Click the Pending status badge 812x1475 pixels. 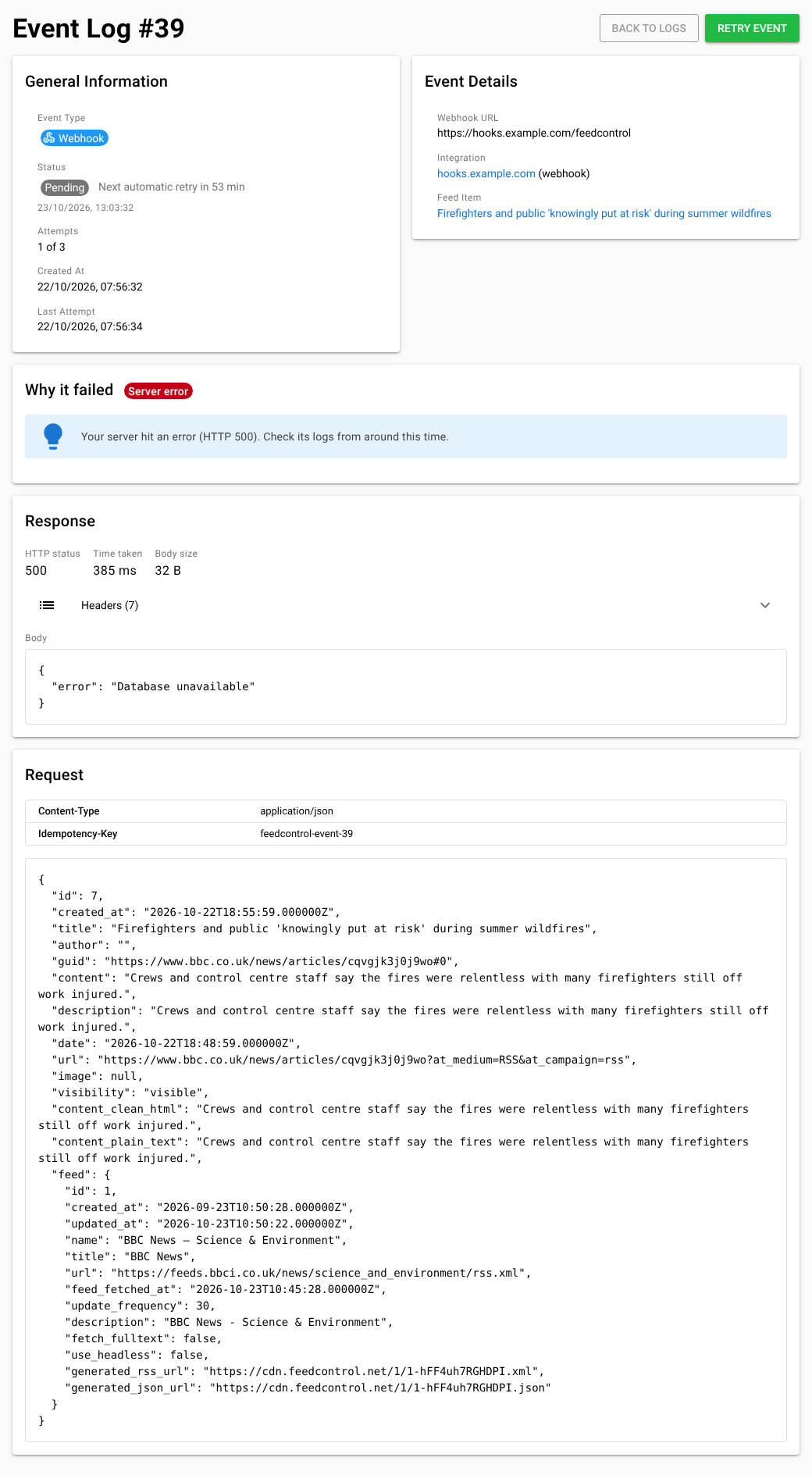[x=65, y=187]
